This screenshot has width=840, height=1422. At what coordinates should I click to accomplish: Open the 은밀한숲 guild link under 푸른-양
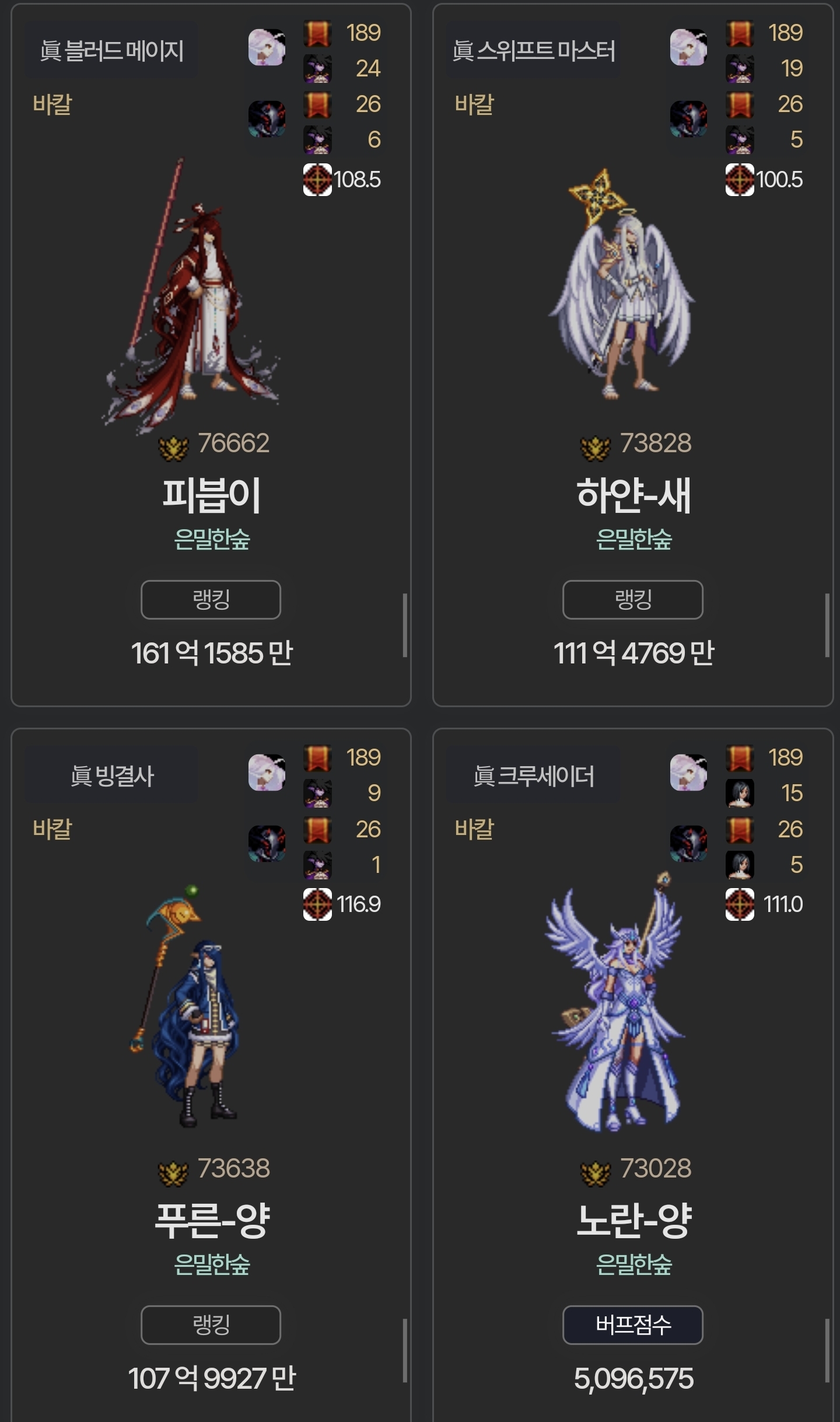pos(212,1264)
